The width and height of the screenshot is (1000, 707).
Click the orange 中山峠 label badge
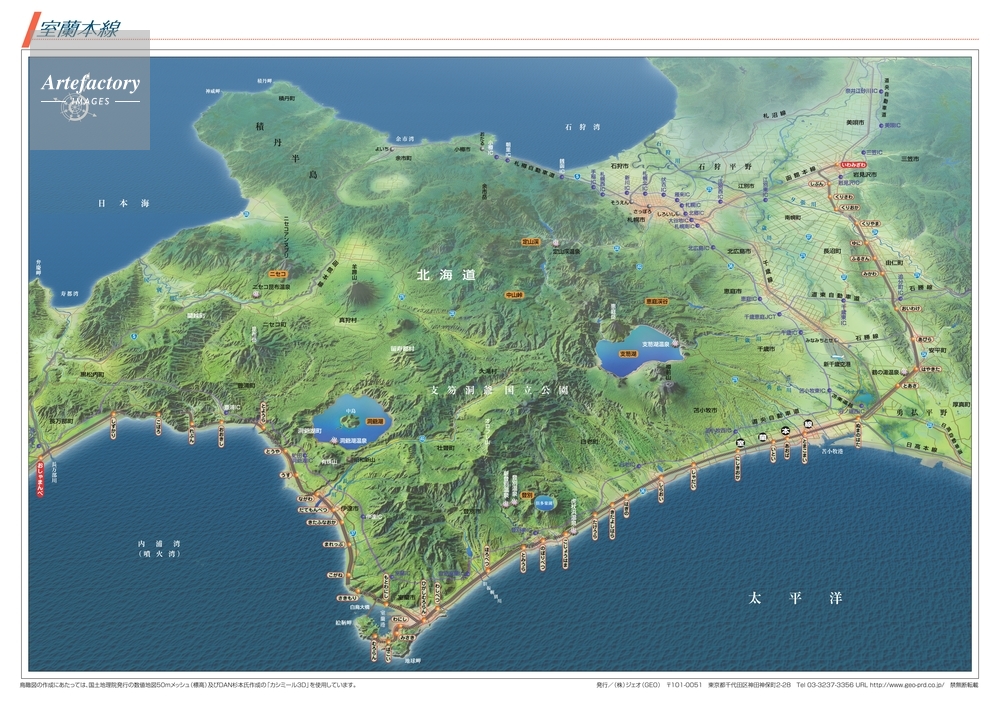tap(514, 295)
